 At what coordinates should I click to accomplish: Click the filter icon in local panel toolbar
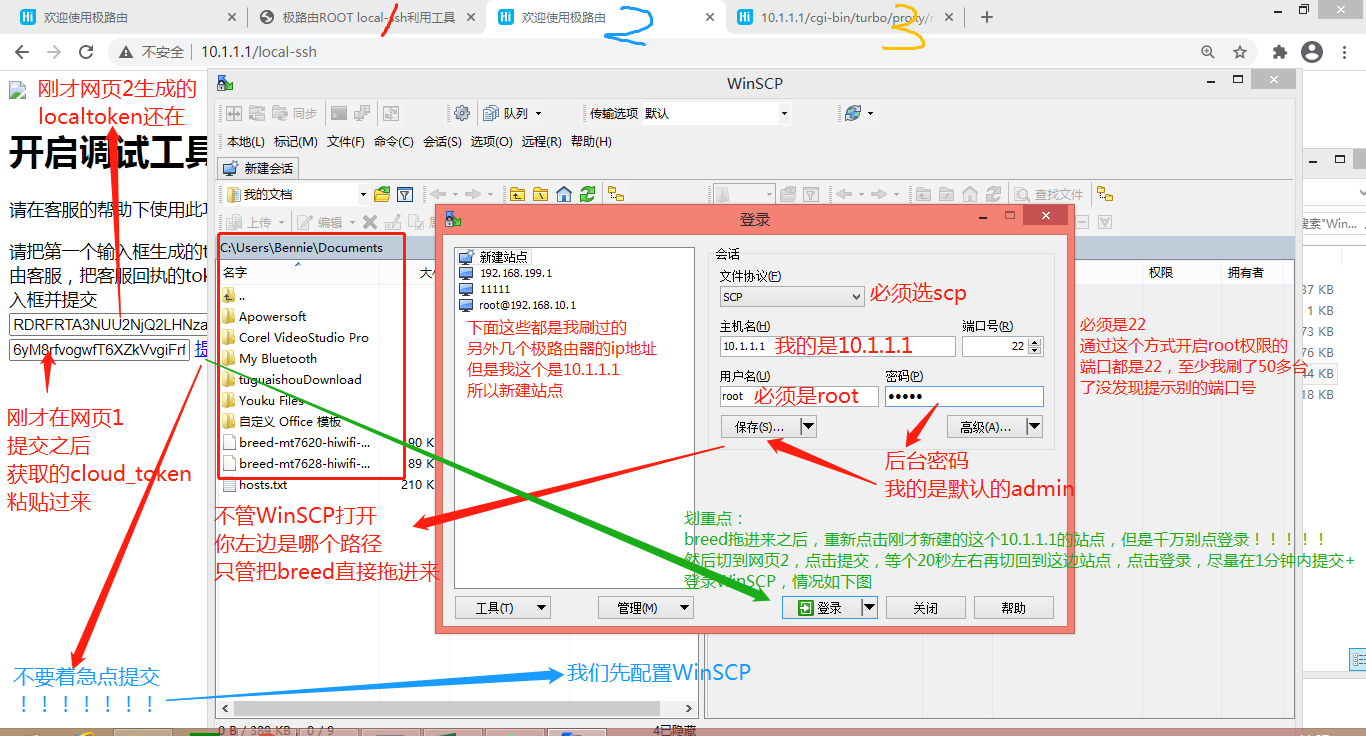[x=405, y=194]
